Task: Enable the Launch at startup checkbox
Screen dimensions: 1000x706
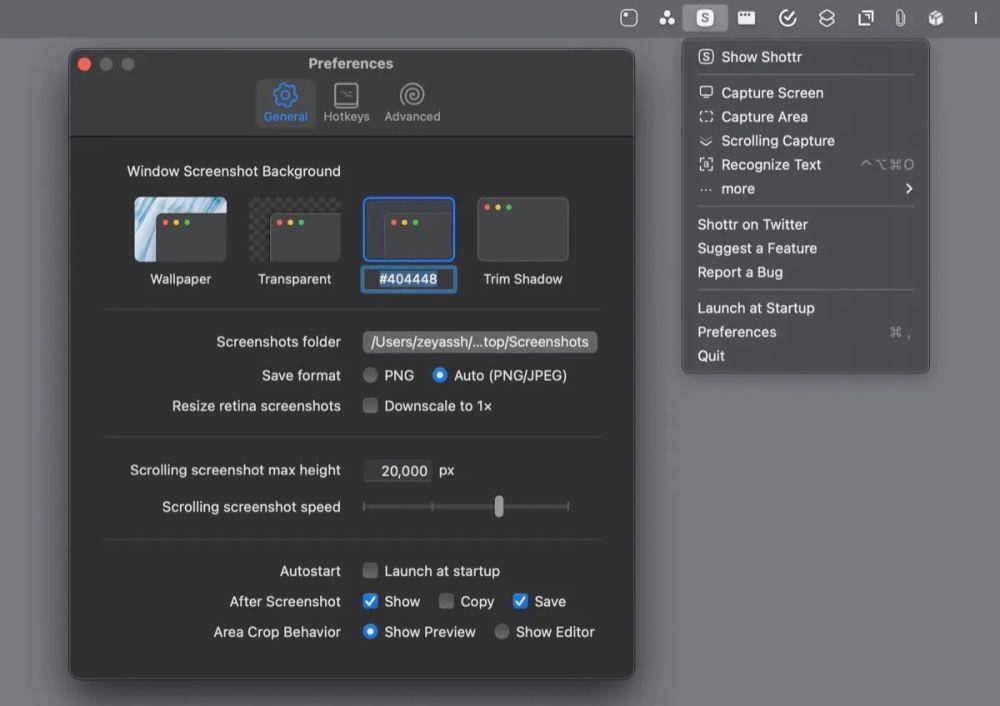Action: [x=370, y=571]
